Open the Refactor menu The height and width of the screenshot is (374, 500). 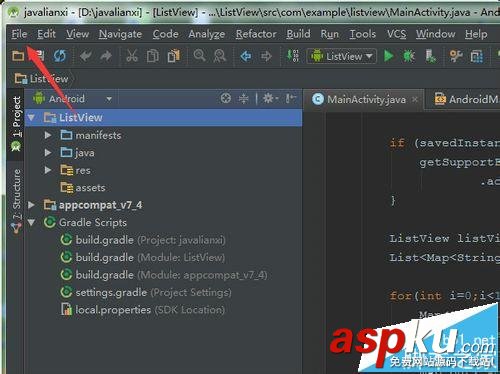(x=256, y=34)
